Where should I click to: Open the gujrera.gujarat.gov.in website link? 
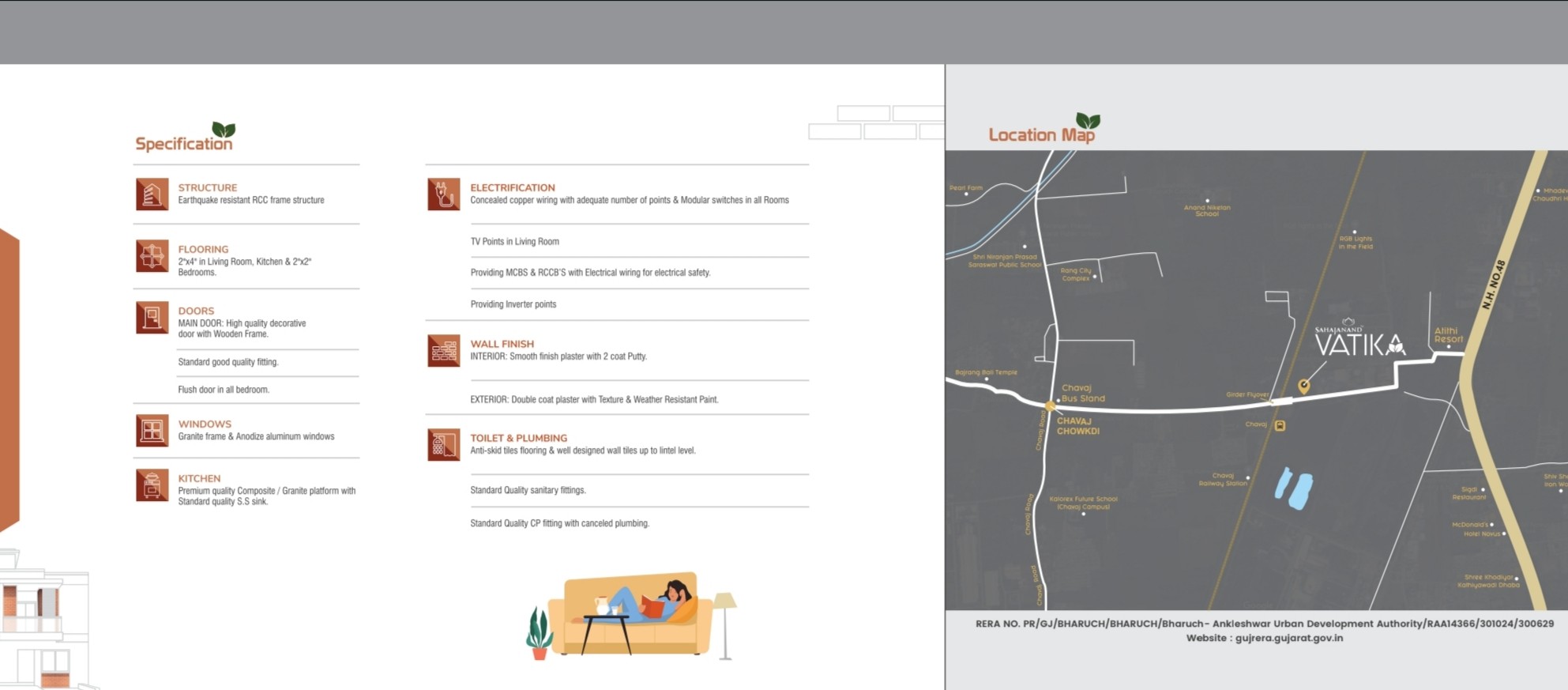click(1288, 638)
